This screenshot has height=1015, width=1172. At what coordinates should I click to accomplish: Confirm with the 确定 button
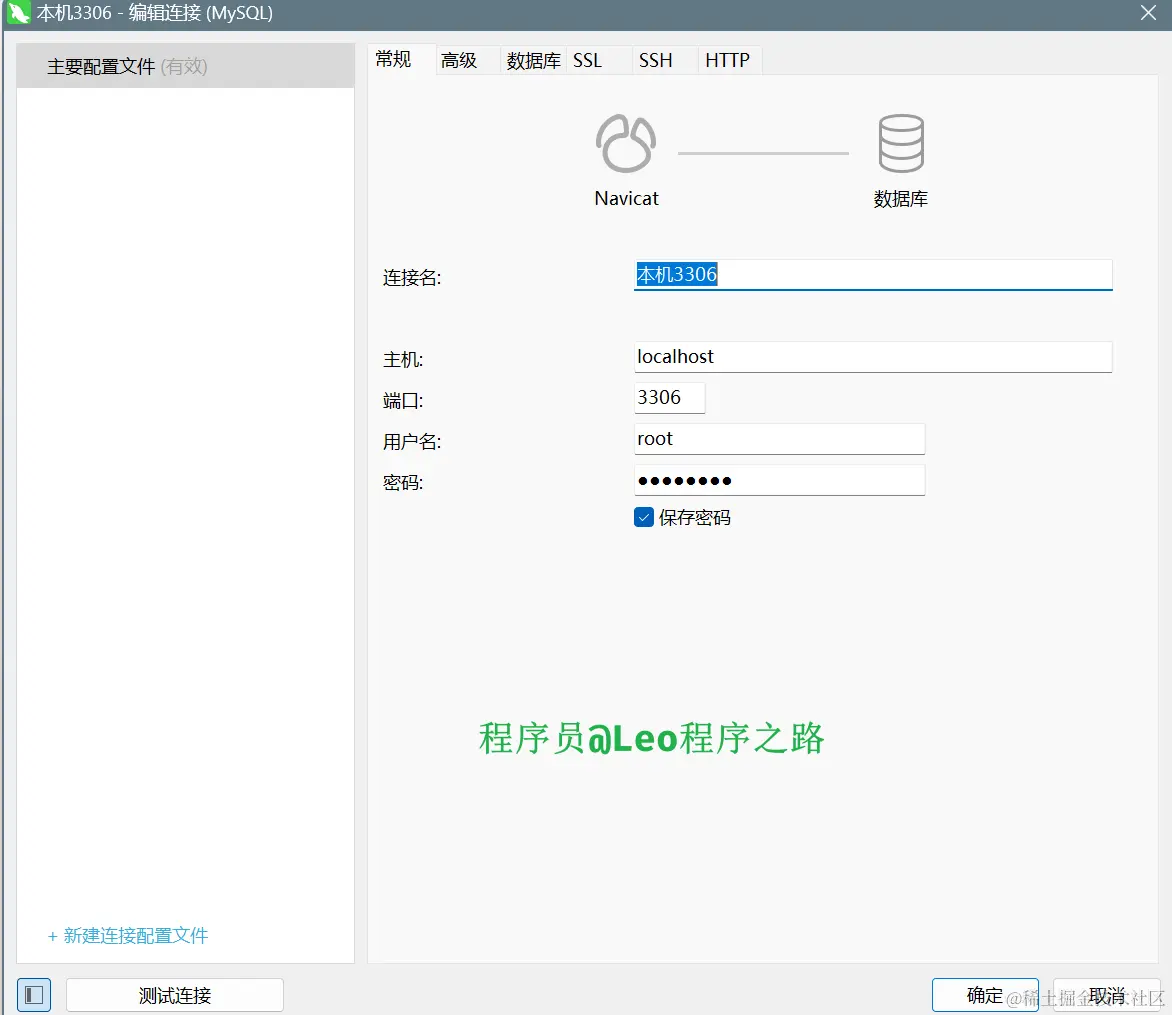(x=985, y=995)
